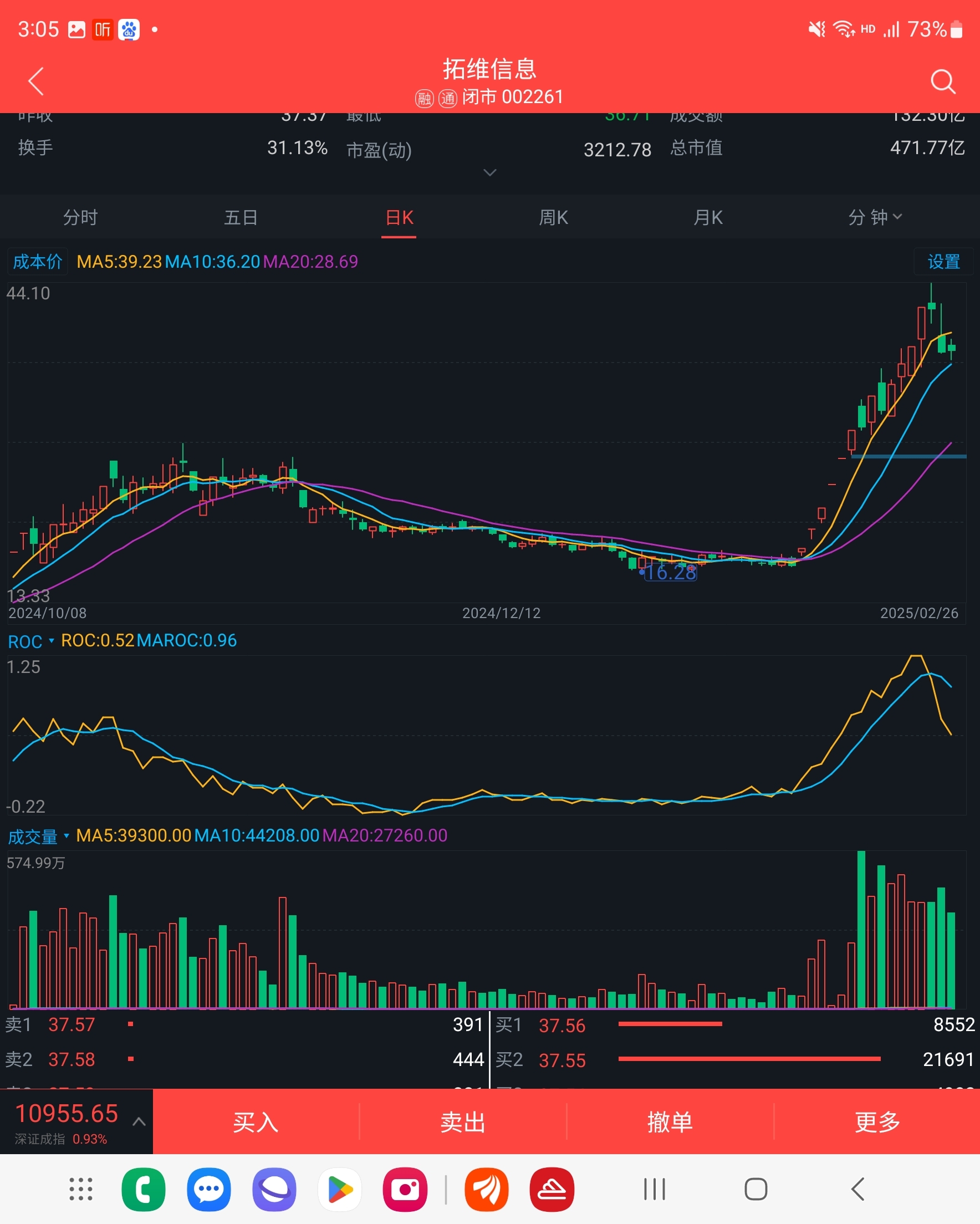Tap the muted sound status icon
Image resolution: width=980 pixels, height=1224 pixels.
[x=817, y=29]
